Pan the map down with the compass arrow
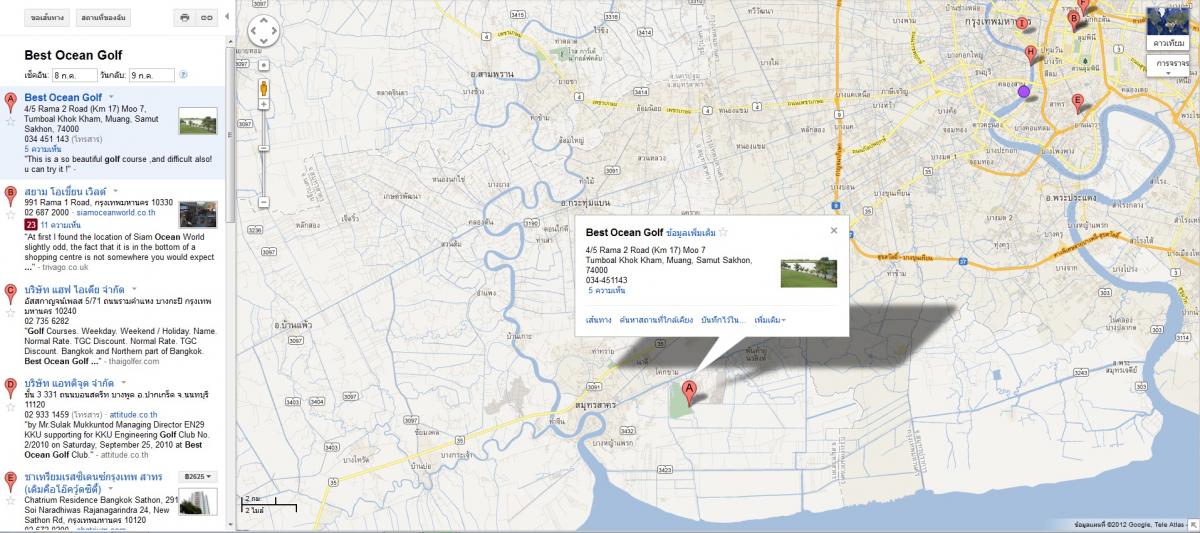The width and height of the screenshot is (1200, 533). [x=264, y=41]
